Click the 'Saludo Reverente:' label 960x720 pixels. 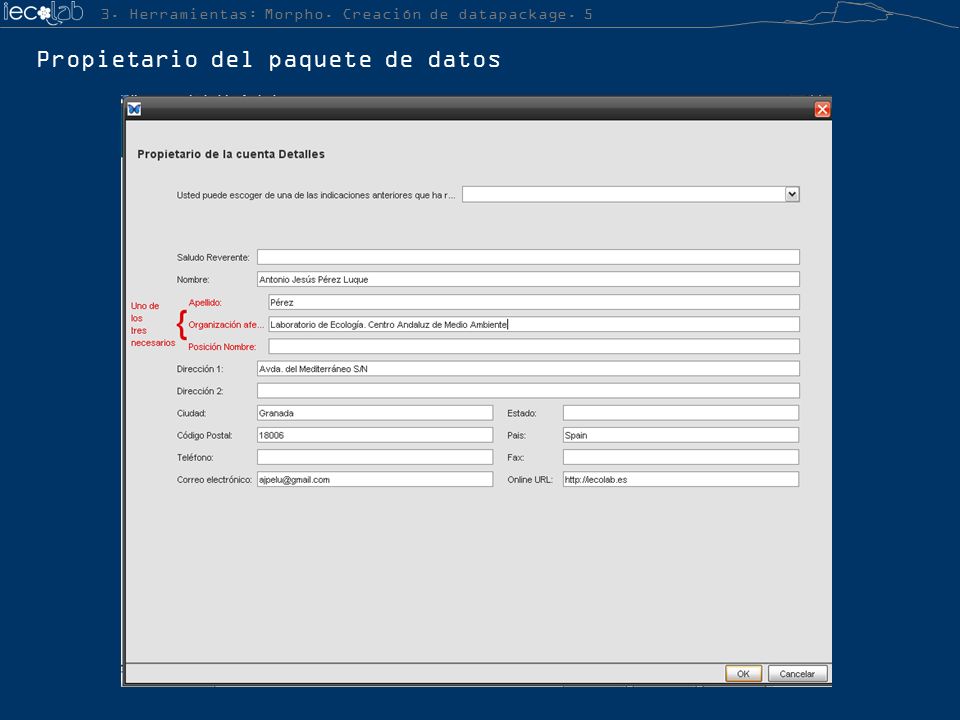[213, 258]
